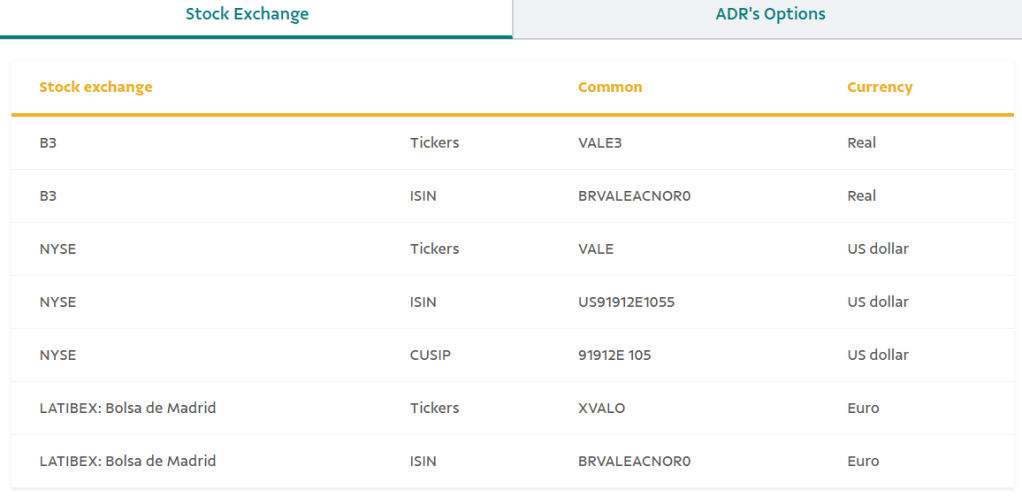Select the Stock Exchange tab
The width and height of the screenshot is (1022, 497).
point(247,15)
